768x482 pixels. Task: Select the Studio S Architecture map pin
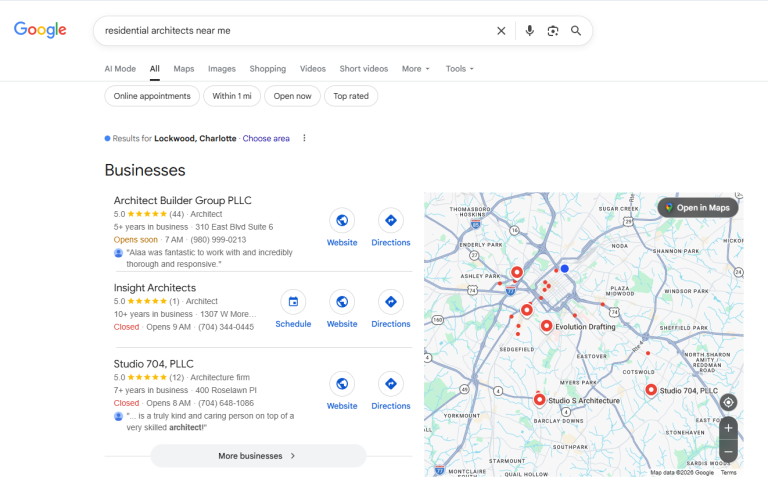coord(539,400)
